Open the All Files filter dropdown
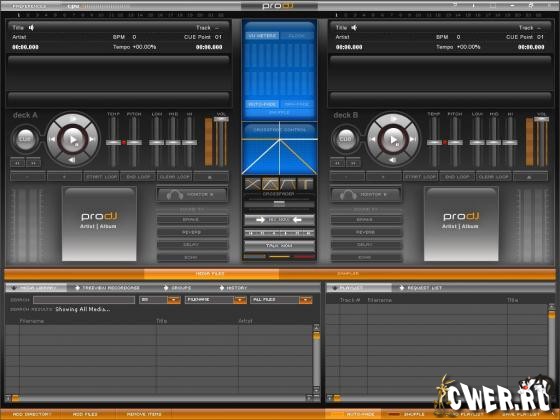This screenshot has width=560, height=420. point(306,300)
